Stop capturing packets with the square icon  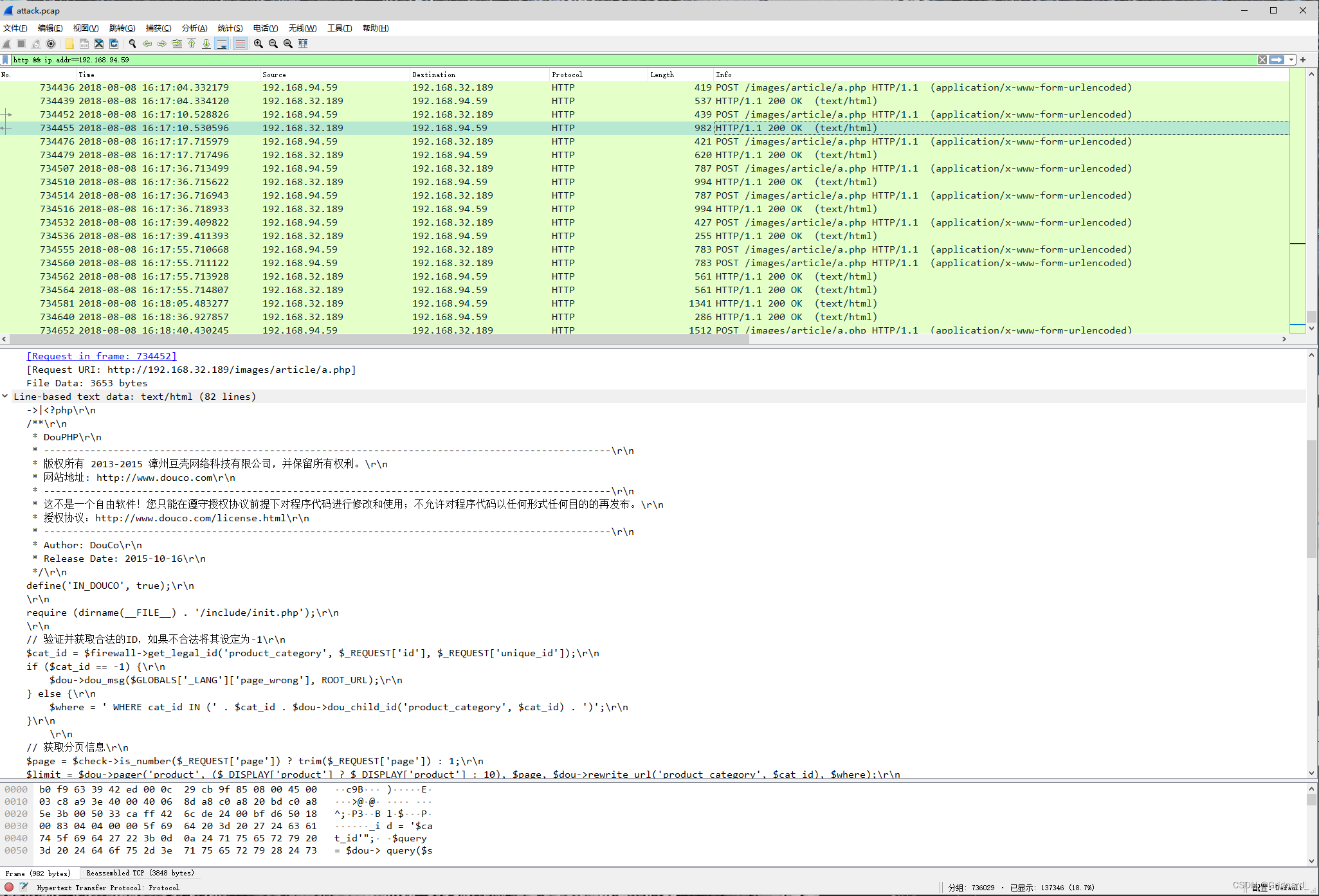click(x=21, y=44)
